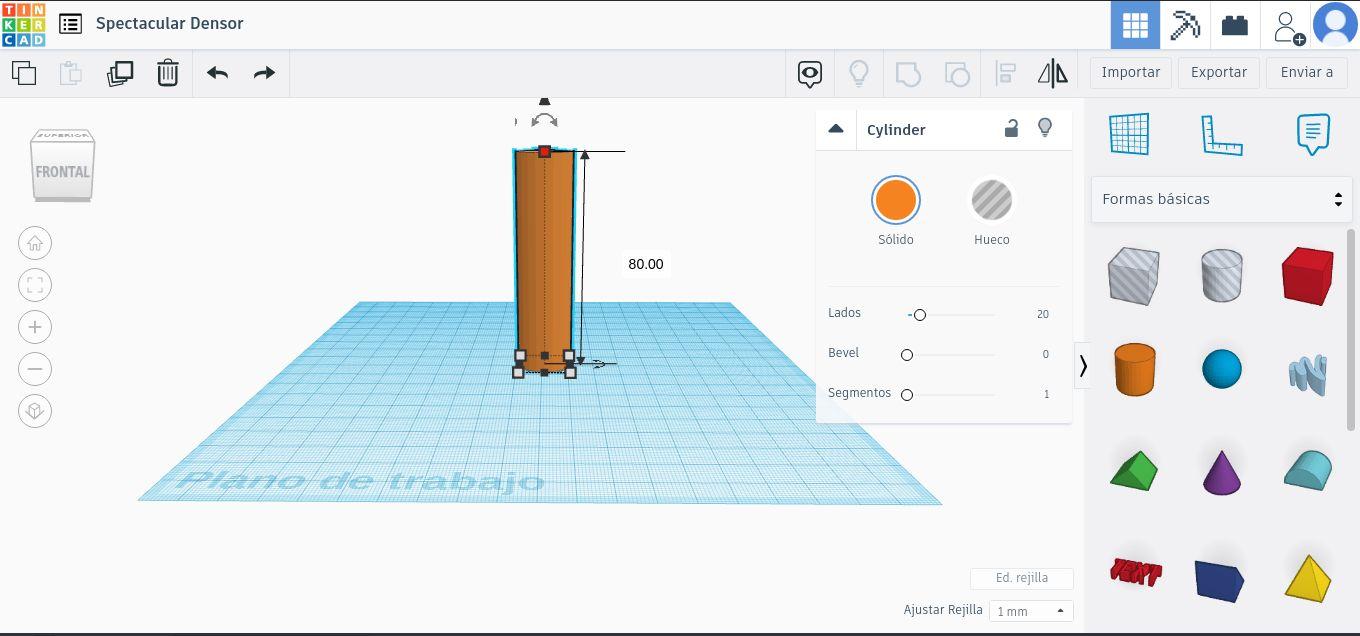Screen dimensions: 1360x636
Task: Pick the yellow pyramid shape
Action: click(1308, 577)
